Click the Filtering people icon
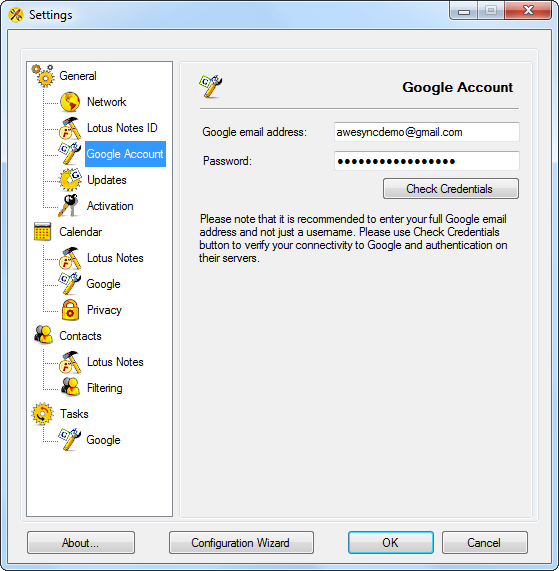The image size is (559, 571). click(x=70, y=387)
